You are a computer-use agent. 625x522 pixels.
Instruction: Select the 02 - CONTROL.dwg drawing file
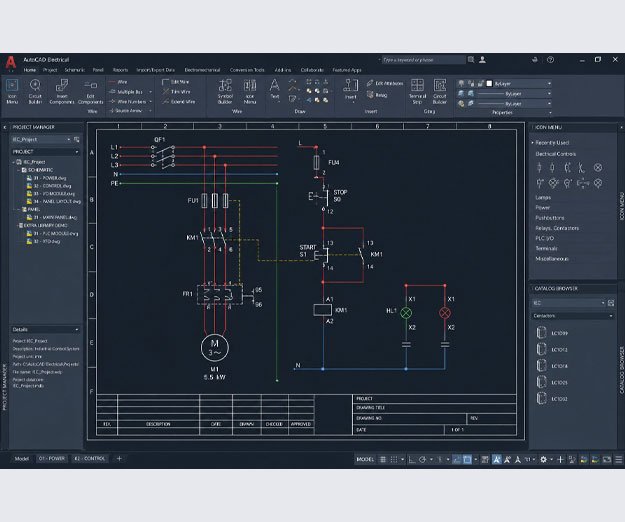point(49,186)
